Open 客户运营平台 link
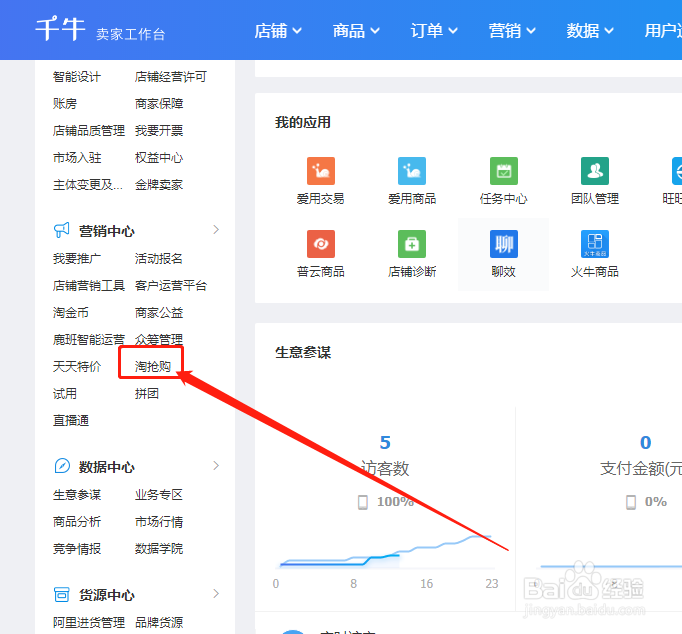682x634 pixels. point(170,286)
